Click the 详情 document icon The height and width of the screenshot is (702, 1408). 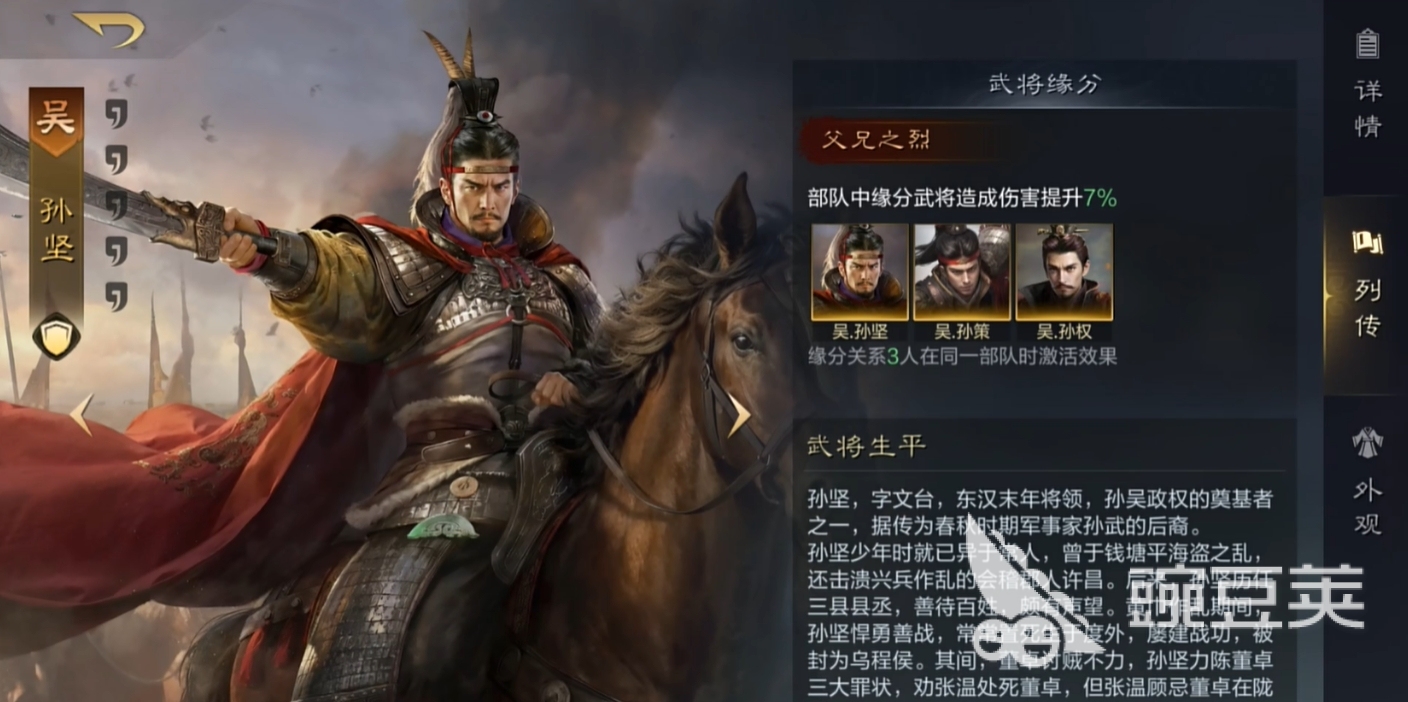click(x=1367, y=43)
